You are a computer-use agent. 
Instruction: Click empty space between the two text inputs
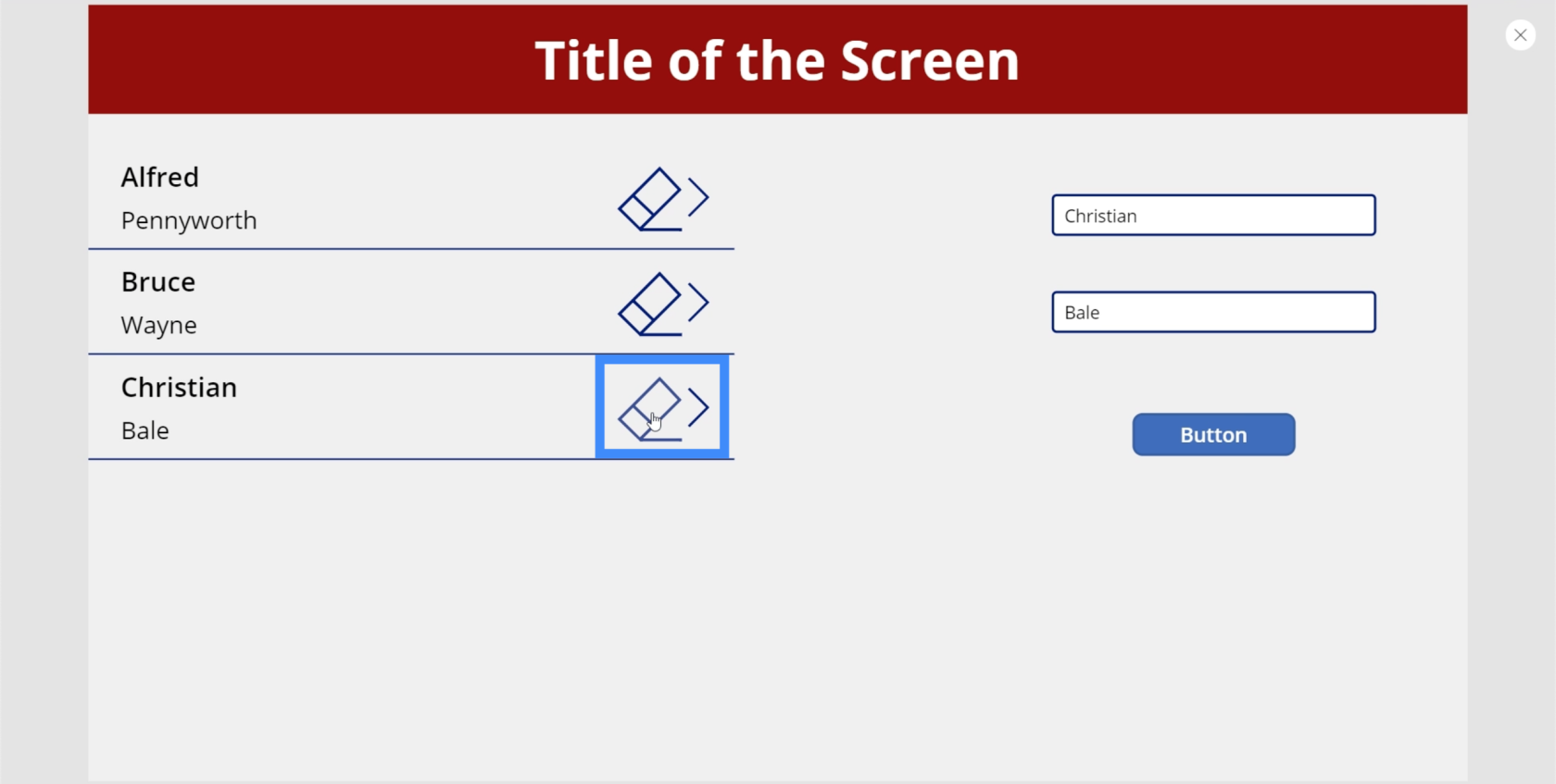pos(1213,264)
